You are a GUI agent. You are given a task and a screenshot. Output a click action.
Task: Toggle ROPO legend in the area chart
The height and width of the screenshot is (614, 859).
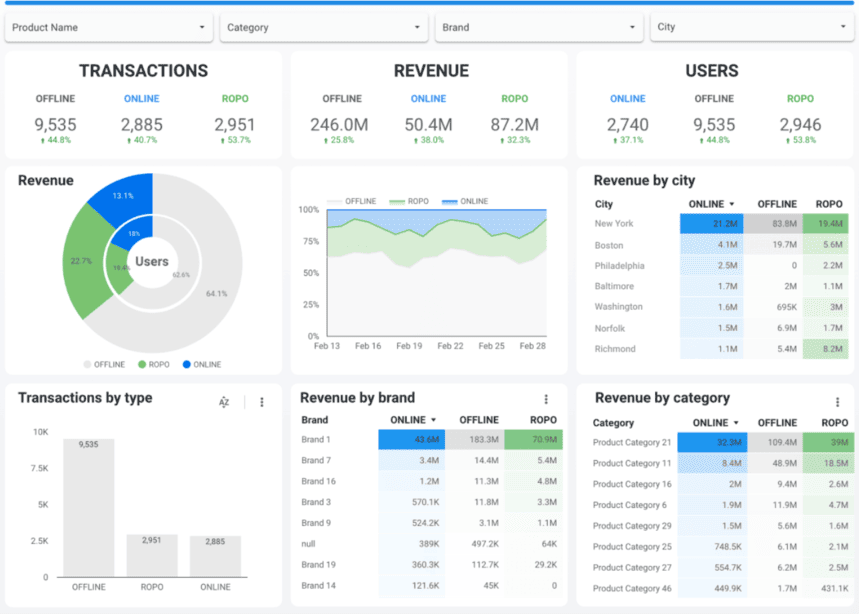(409, 202)
